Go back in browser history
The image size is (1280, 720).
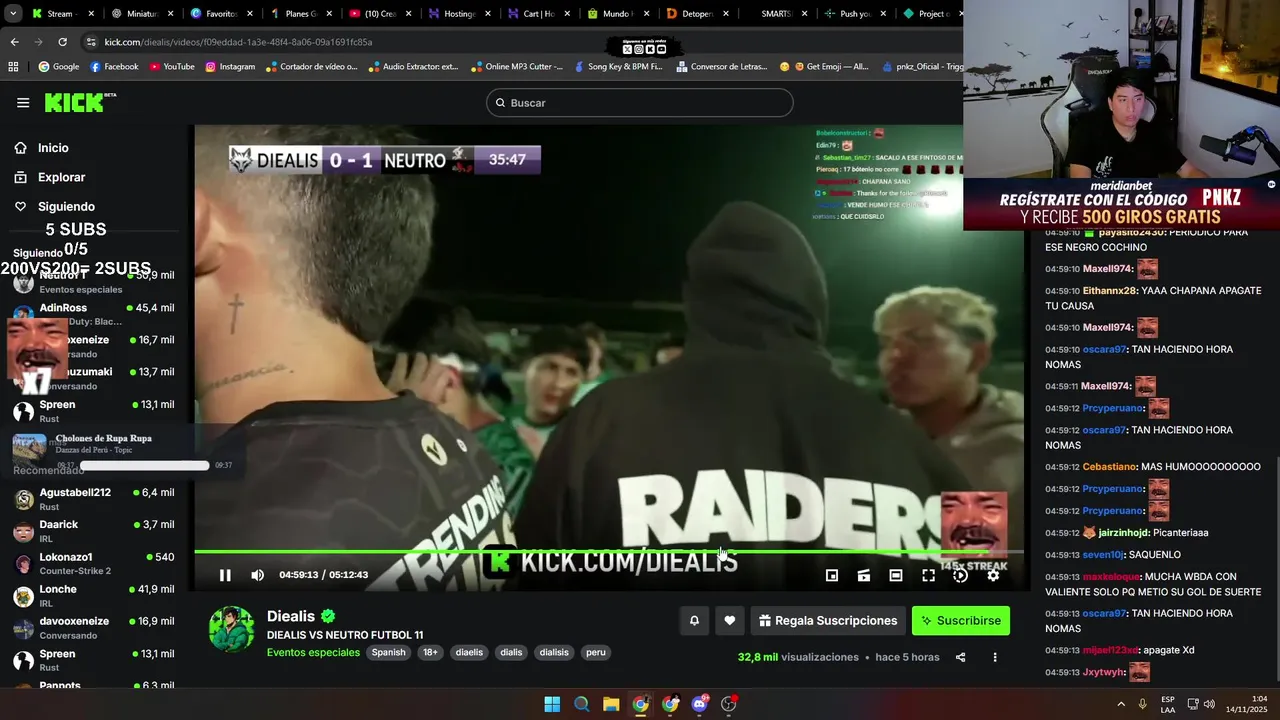(x=14, y=42)
